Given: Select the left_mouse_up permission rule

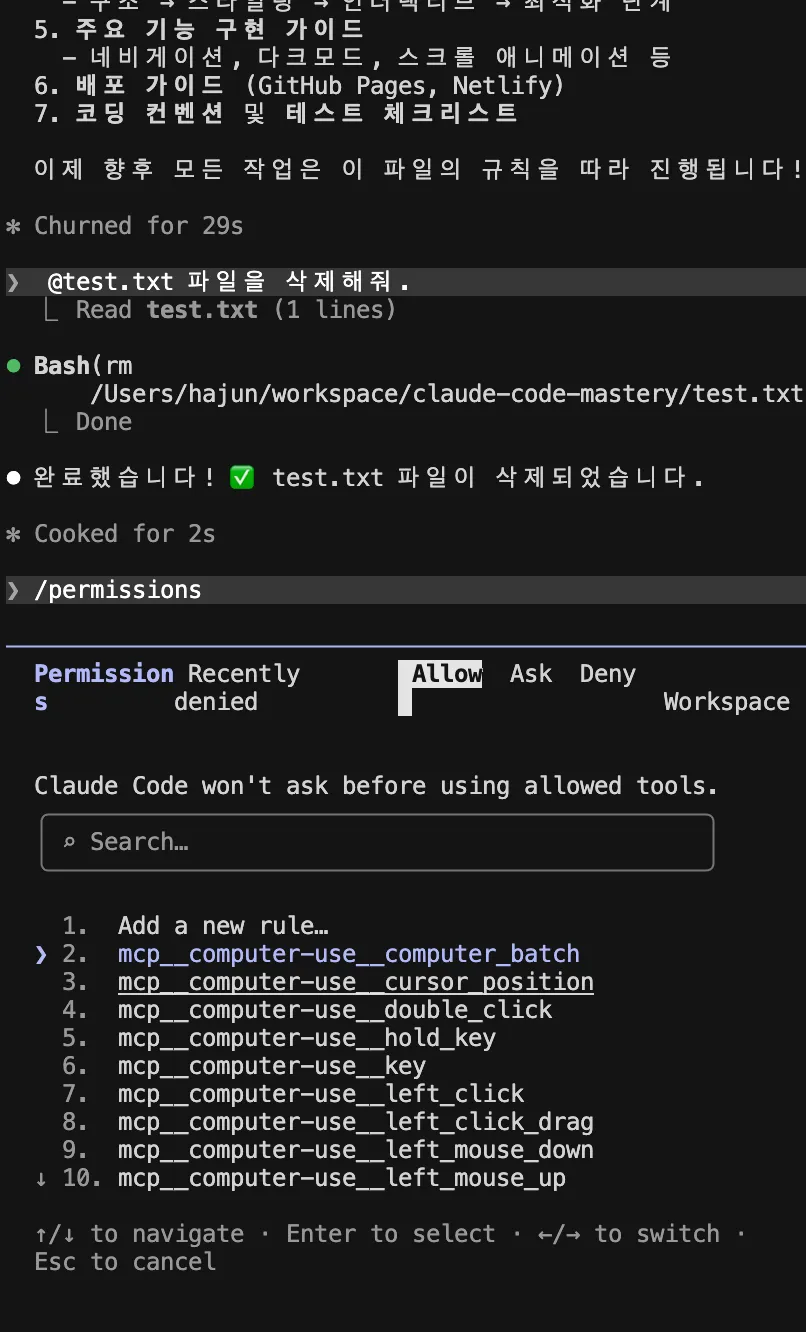Looking at the screenshot, I should click(x=341, y=1178).
